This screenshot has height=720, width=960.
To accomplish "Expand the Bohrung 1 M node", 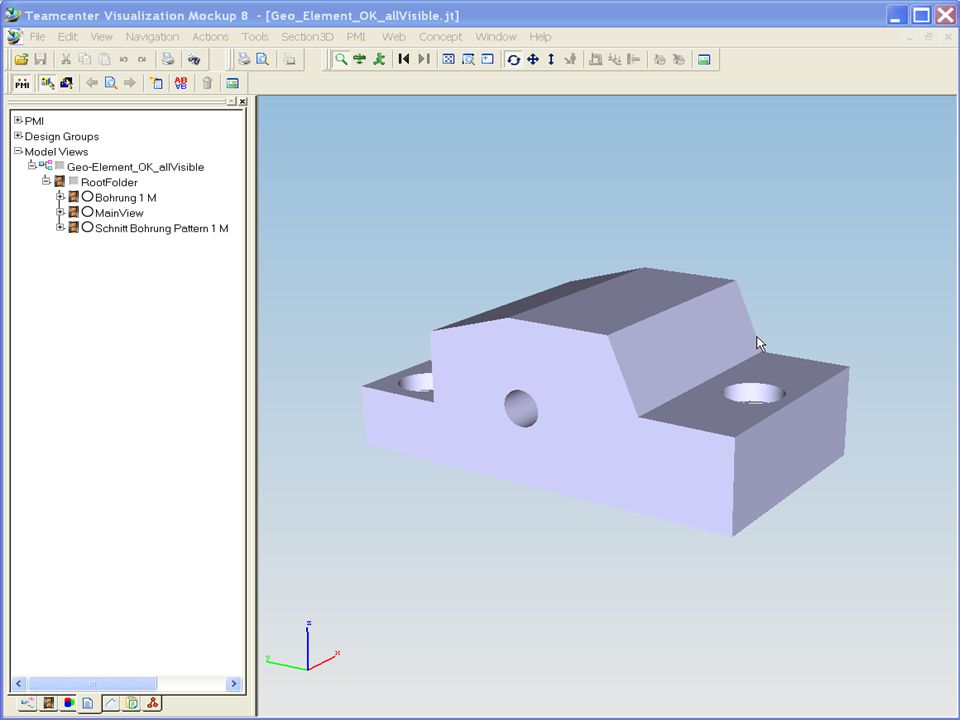I will [x=60, y=197].
